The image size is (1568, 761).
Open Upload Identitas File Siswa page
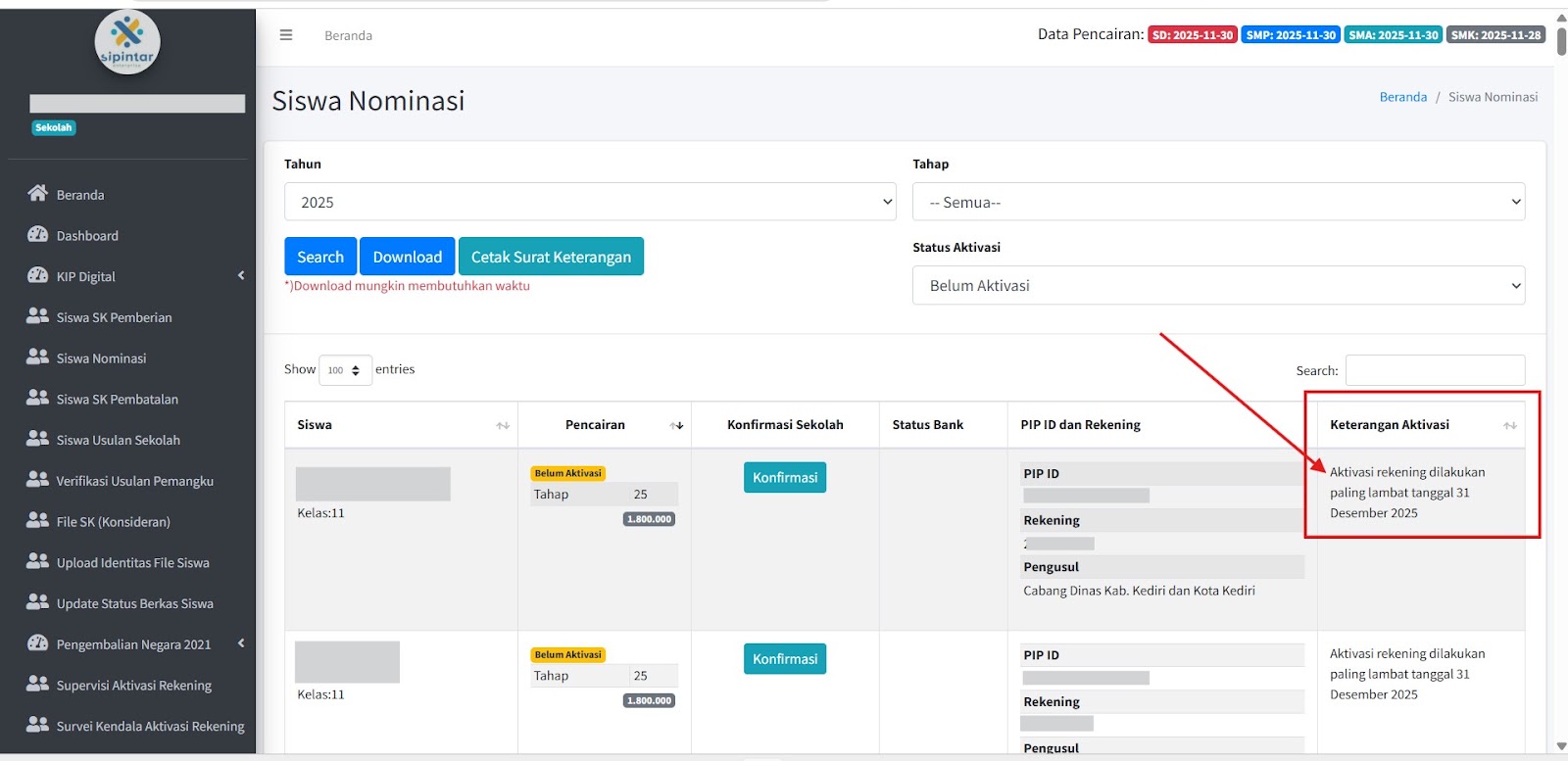click(x=133, y=563)
